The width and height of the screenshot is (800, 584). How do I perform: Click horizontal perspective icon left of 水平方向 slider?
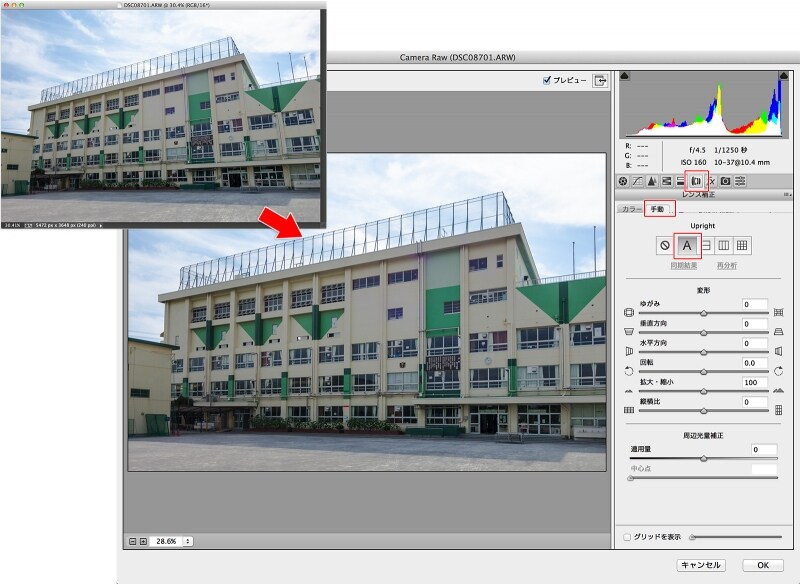coord(629,351)
